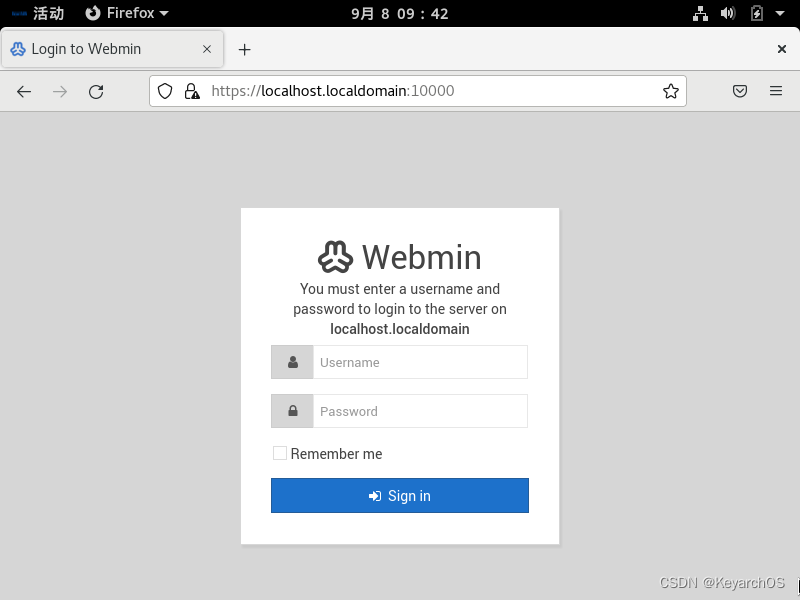Image resolution: width=800 pixels, height=600 pixels.
Task: Open the Pocket save icon
Action: (x=740, y=91)
